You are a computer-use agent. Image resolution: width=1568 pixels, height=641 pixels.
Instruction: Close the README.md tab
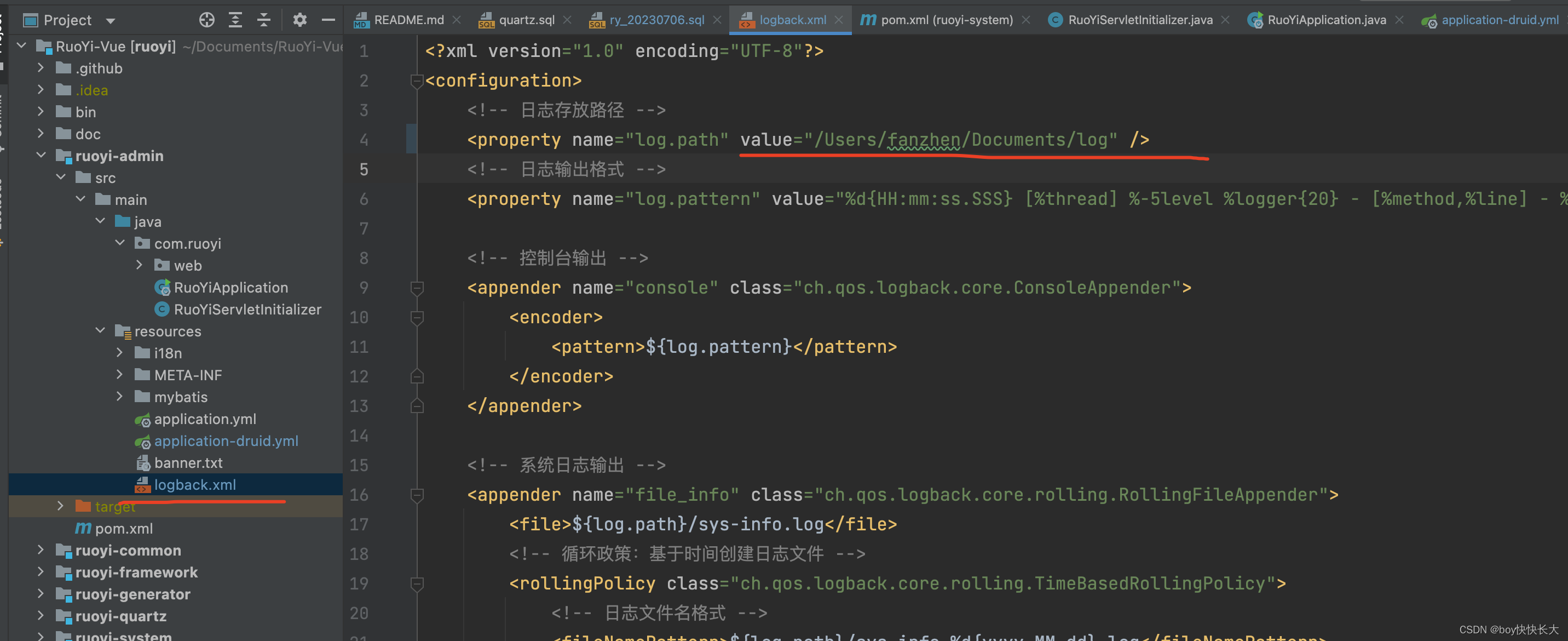coord(457,20)
